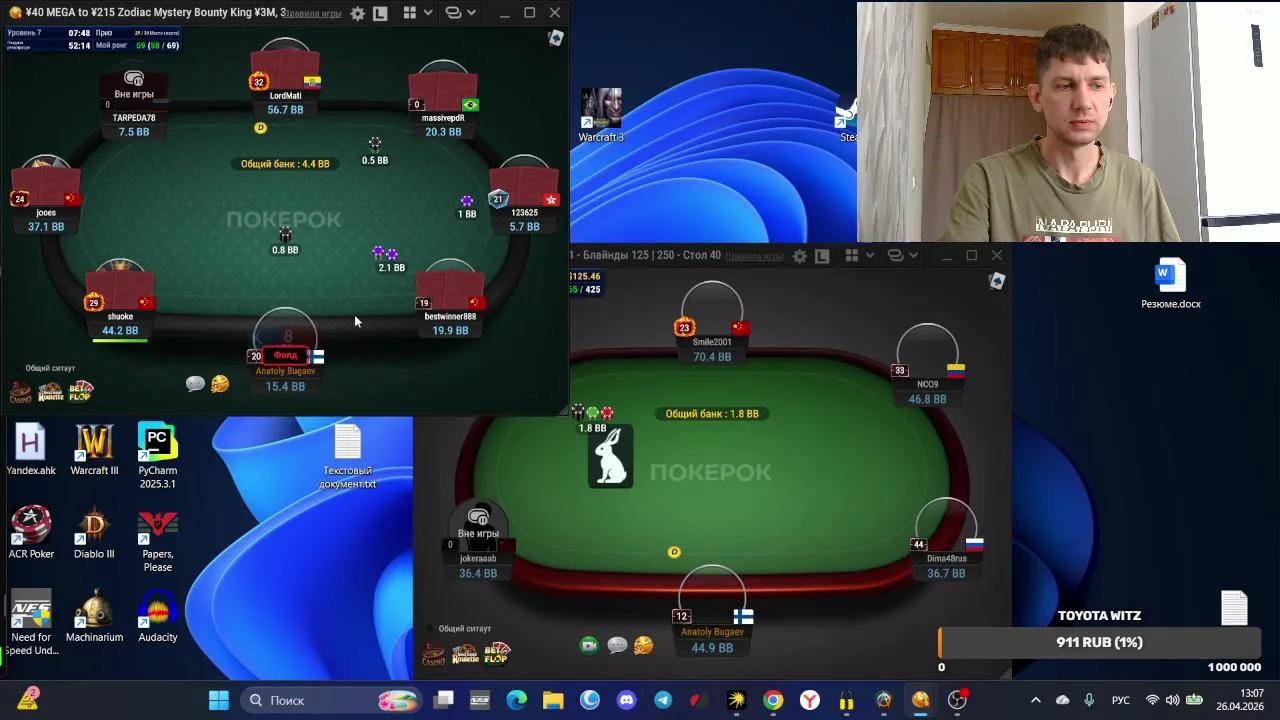
Task: Expand chip display dropdown arrow in top-left poker window
Action: click(x=471, y=14)
